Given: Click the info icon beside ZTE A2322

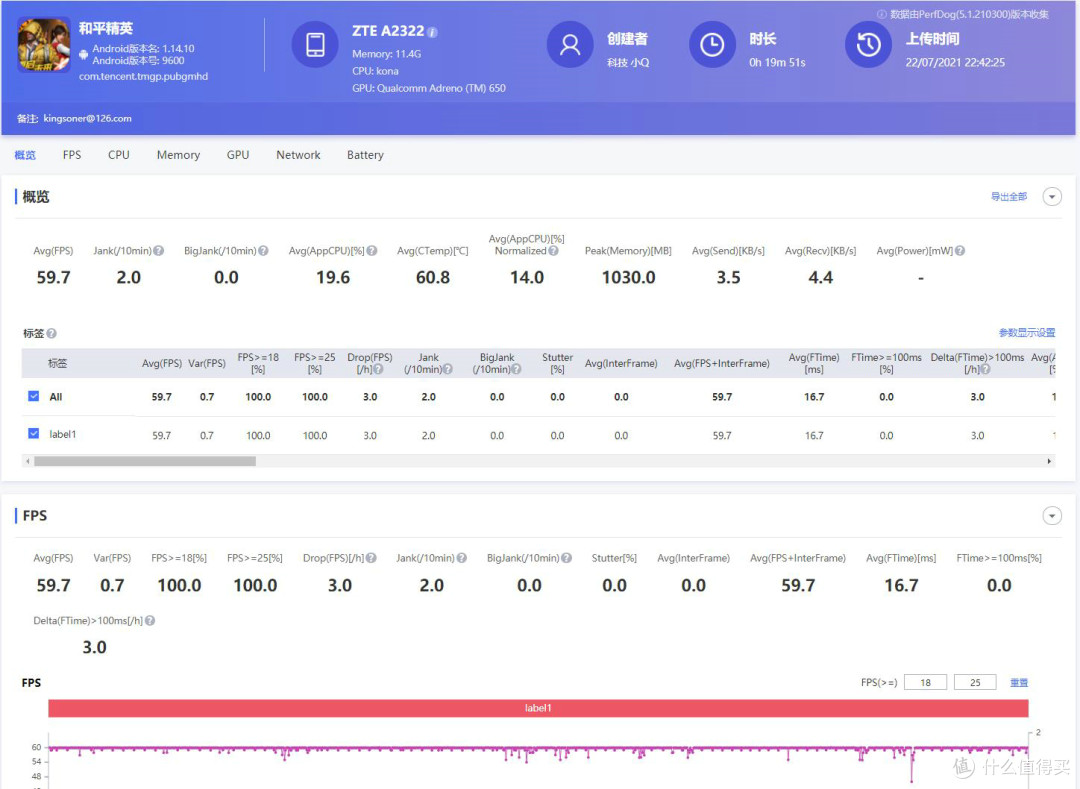Looking at the screenshot, I should pos(433,32).
